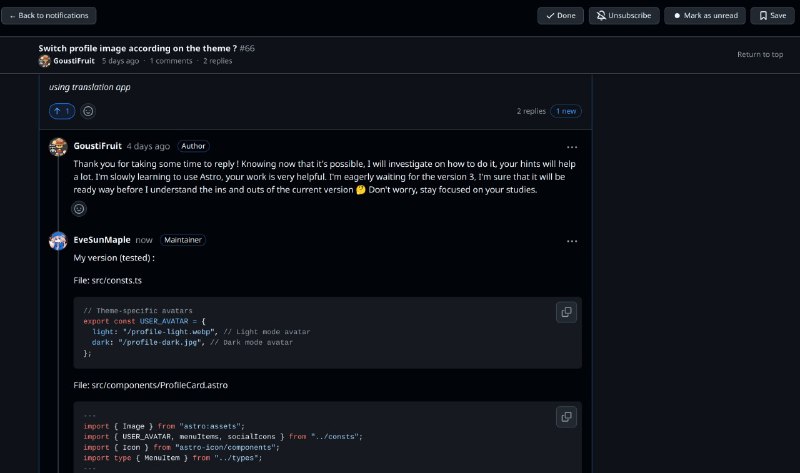Add a reaction under GoustiFruit's reply
This screenshot has height=473, width=800.
point(79,209)
